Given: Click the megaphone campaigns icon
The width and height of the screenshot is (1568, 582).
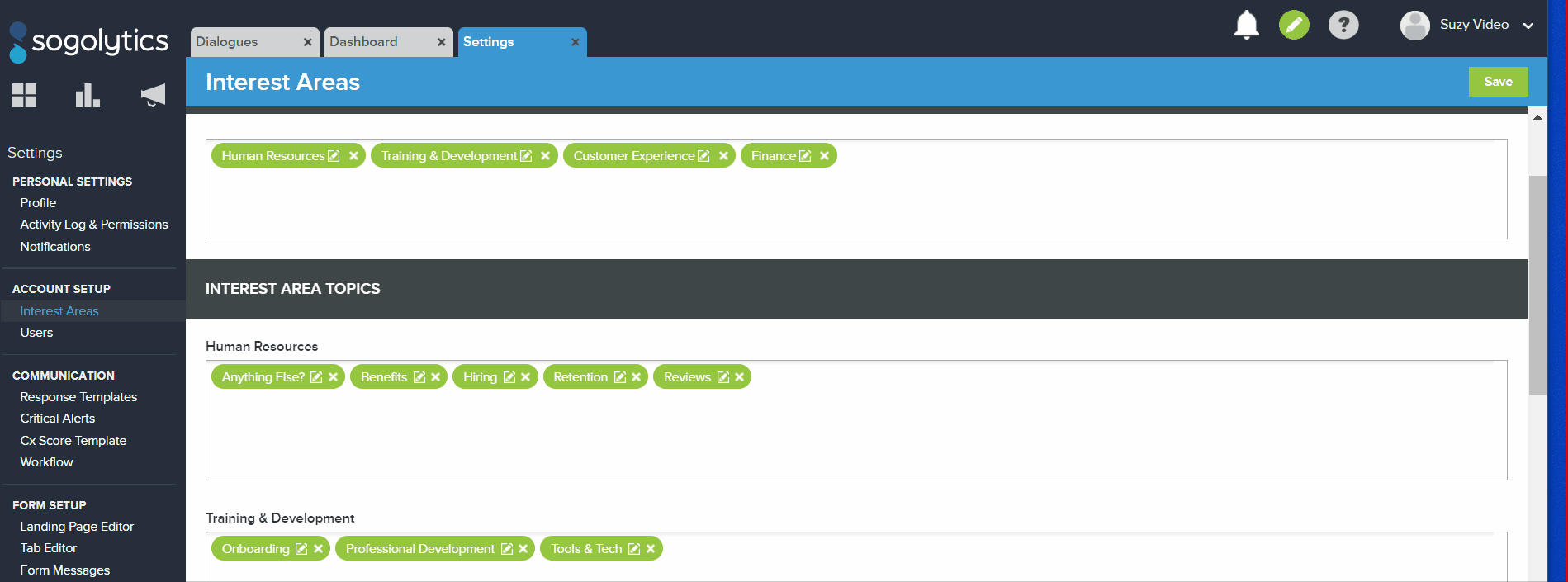Looking at the screenshot, I should point(153,96).
